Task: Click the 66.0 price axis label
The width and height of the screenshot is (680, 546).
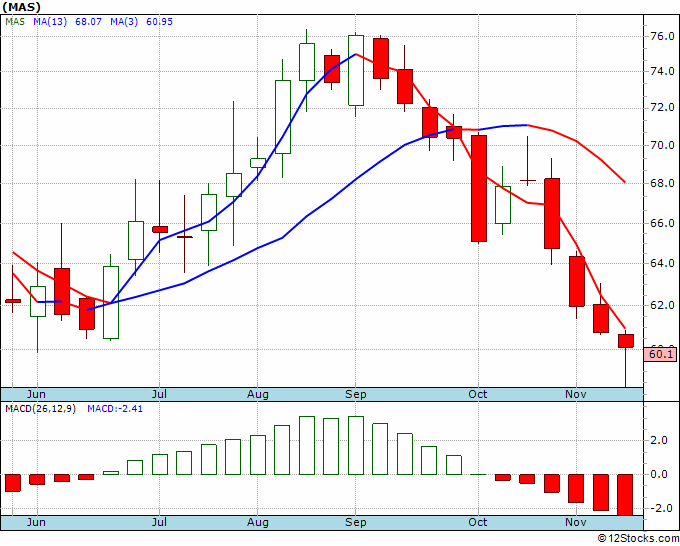Action: click(x=662, y=223)
